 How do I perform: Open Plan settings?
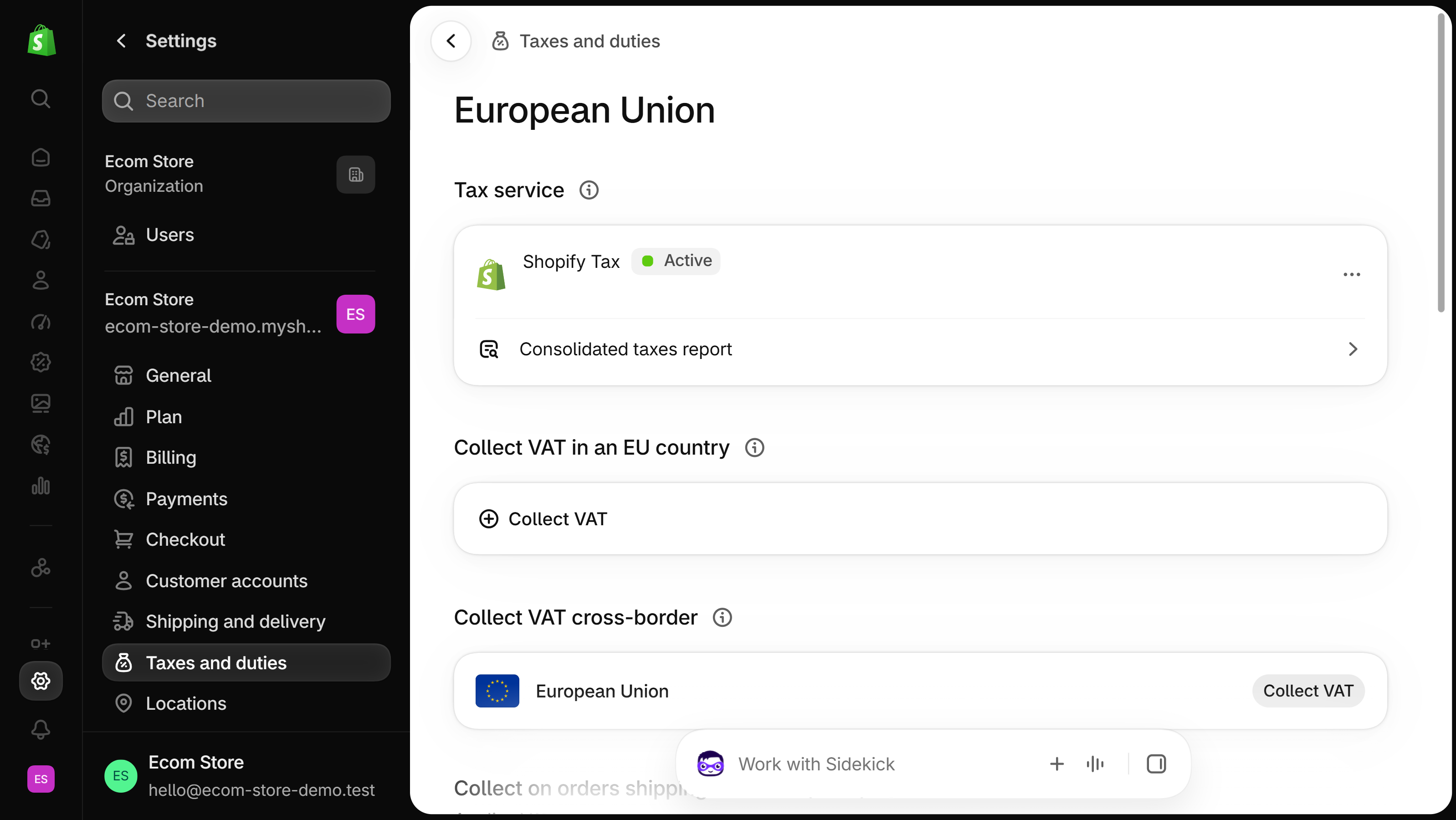[246, 416]
